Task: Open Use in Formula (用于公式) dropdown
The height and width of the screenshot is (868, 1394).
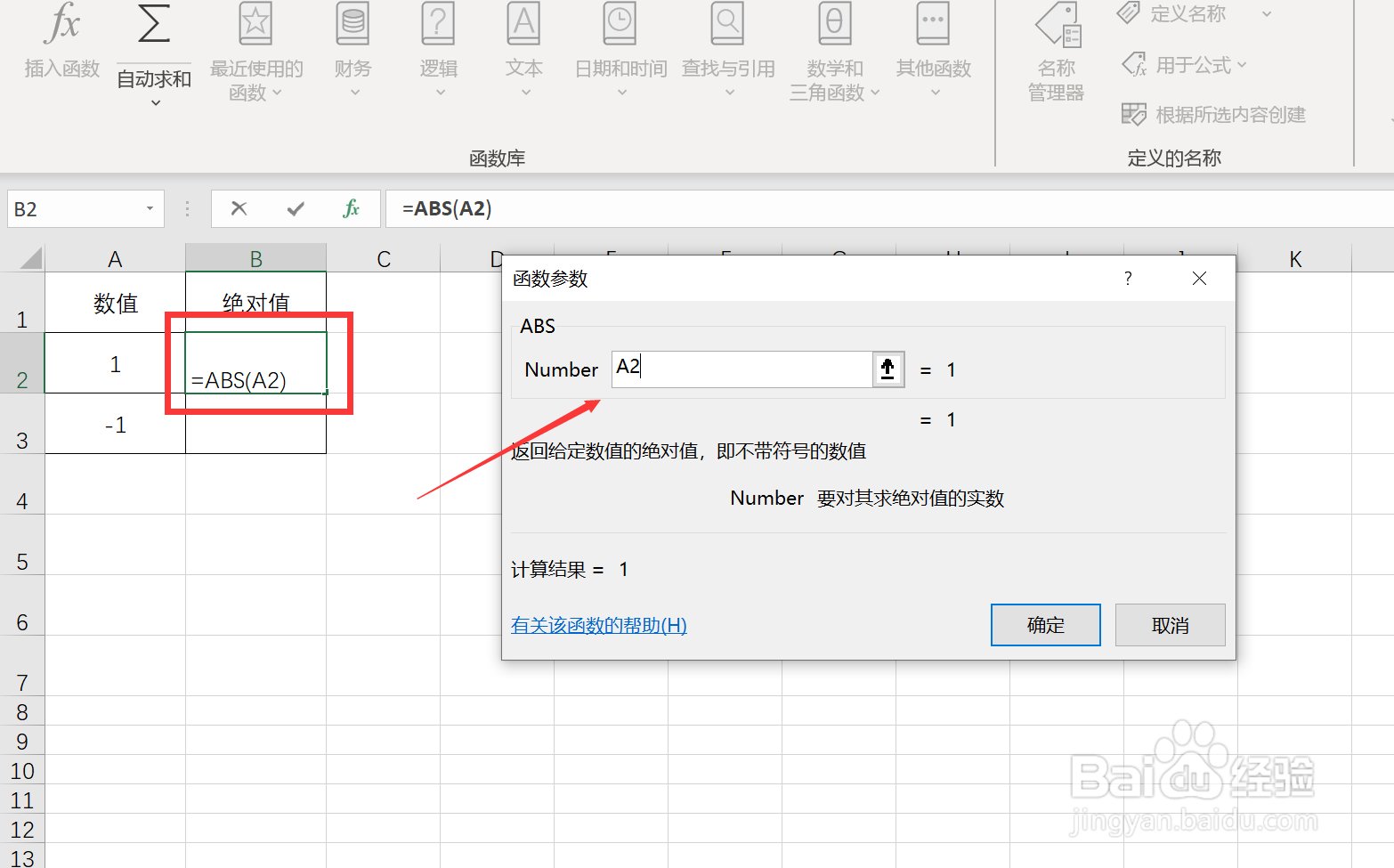Action: [x=1185, y=65]
